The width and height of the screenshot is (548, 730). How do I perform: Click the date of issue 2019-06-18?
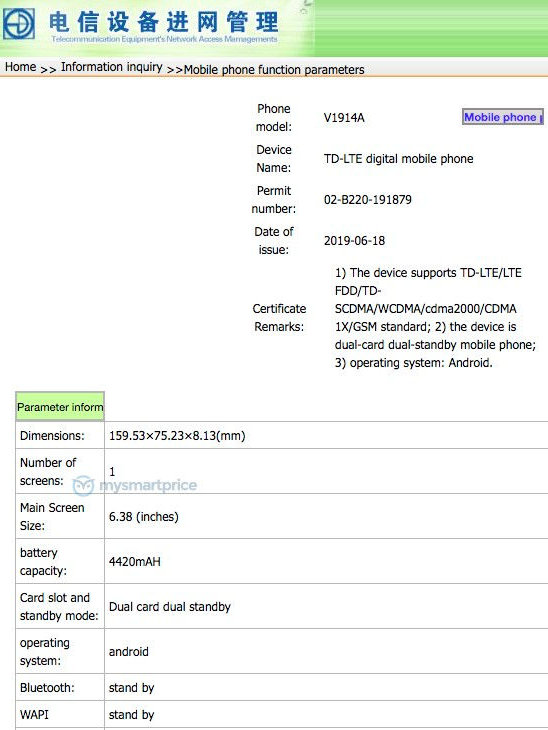click(x=354, y=241)
